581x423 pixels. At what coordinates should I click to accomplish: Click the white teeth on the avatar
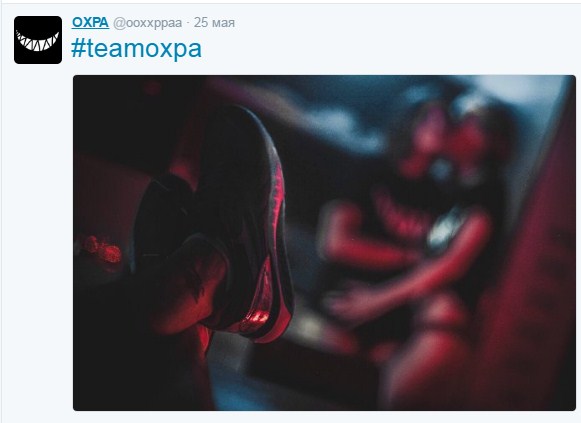37,41
